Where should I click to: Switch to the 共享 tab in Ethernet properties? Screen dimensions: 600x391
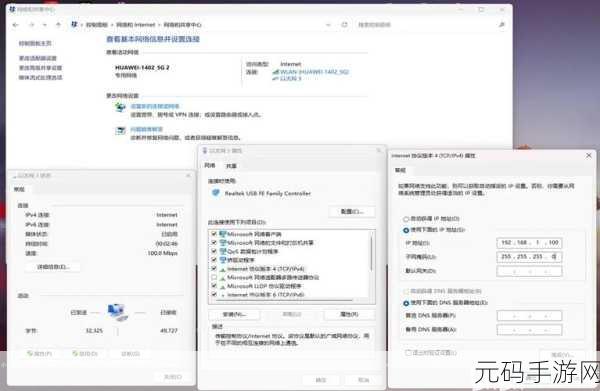tap(231, 166)
